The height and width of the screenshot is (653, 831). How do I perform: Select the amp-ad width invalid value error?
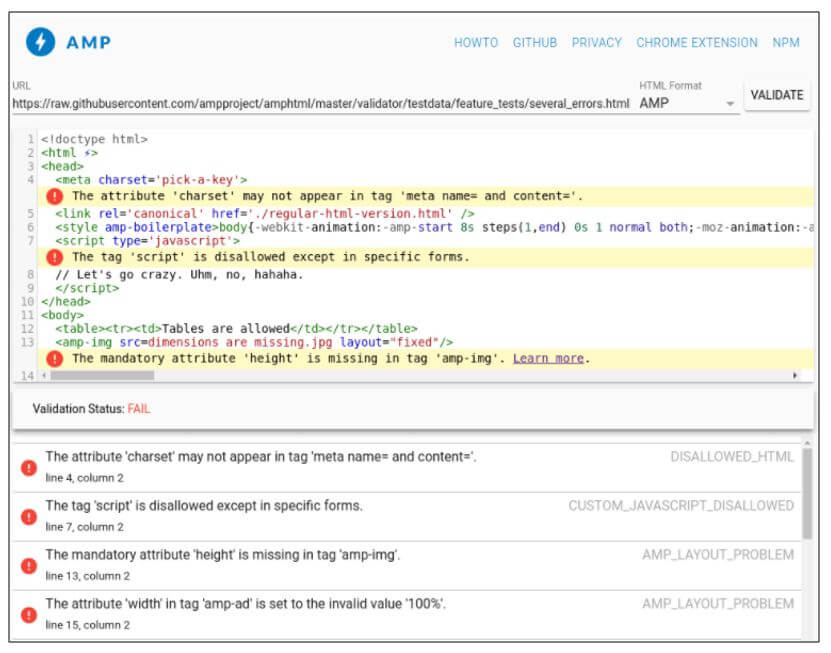(x=406, y=615)
